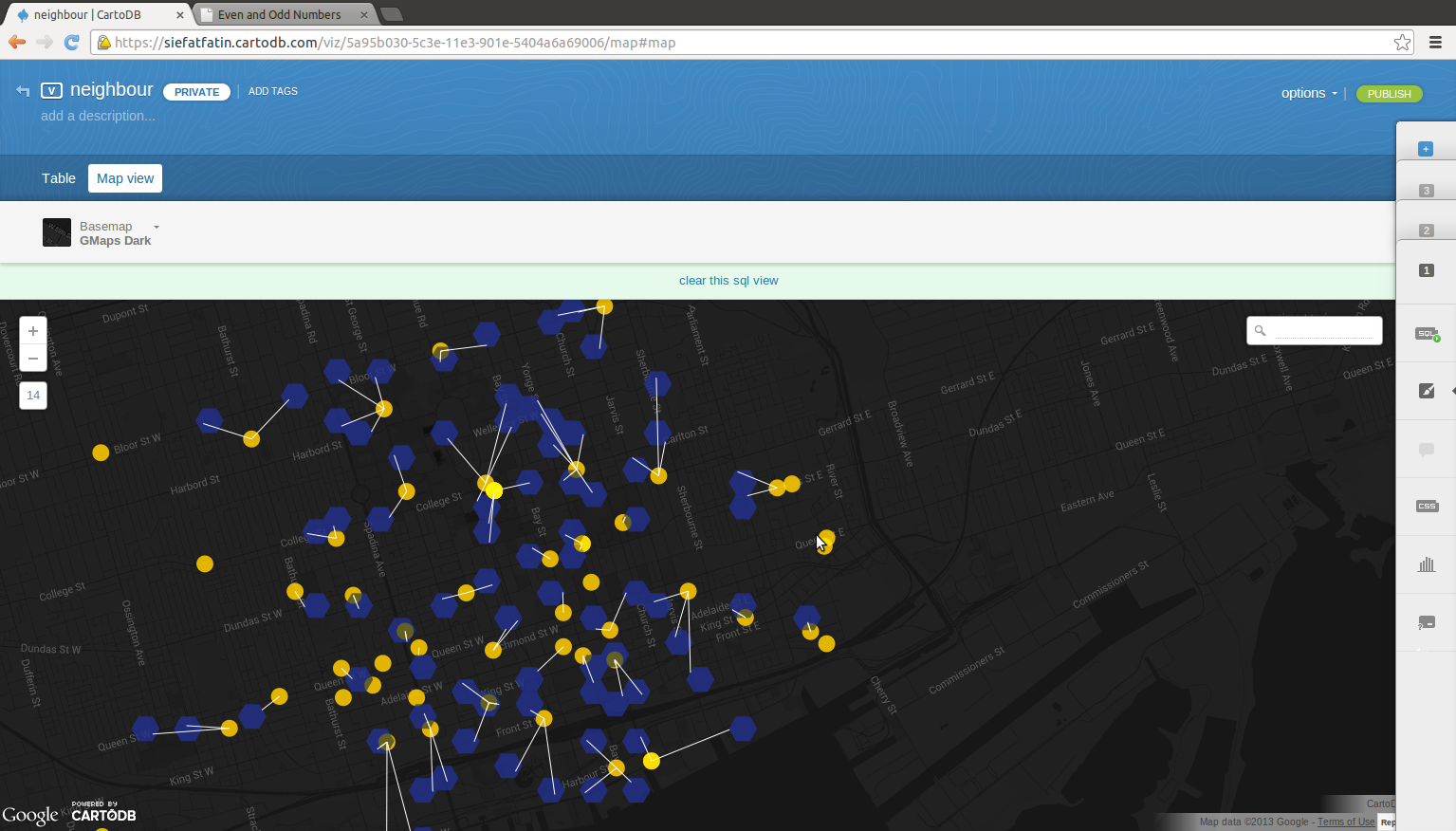Open the infowindow speech bubble panel

[x=1427, y=450]
